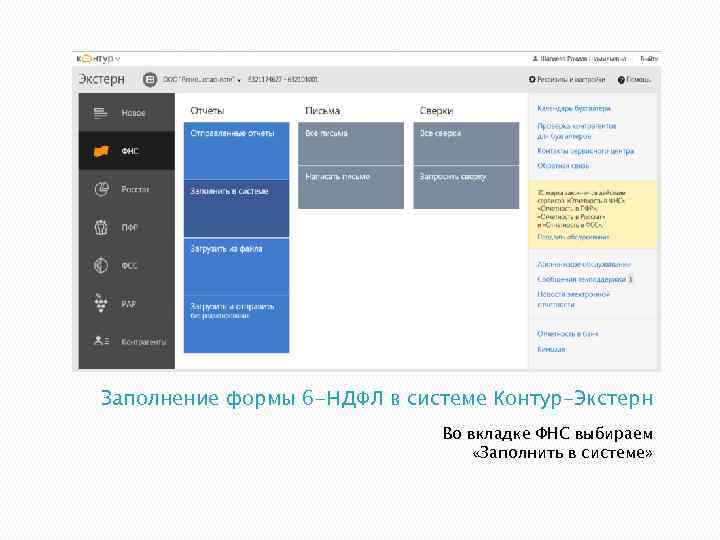720x540 pixels.
Task: Open Все письма tile
Action: tap(351, 144)
